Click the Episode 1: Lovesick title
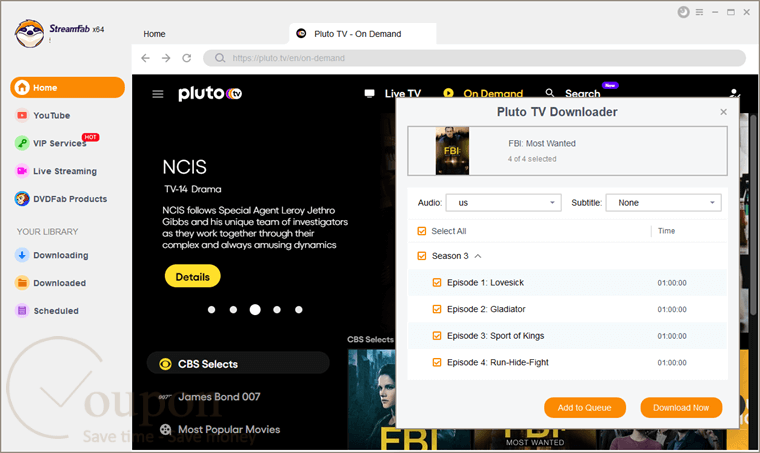 pyautogui.click(x=485, y=282)
